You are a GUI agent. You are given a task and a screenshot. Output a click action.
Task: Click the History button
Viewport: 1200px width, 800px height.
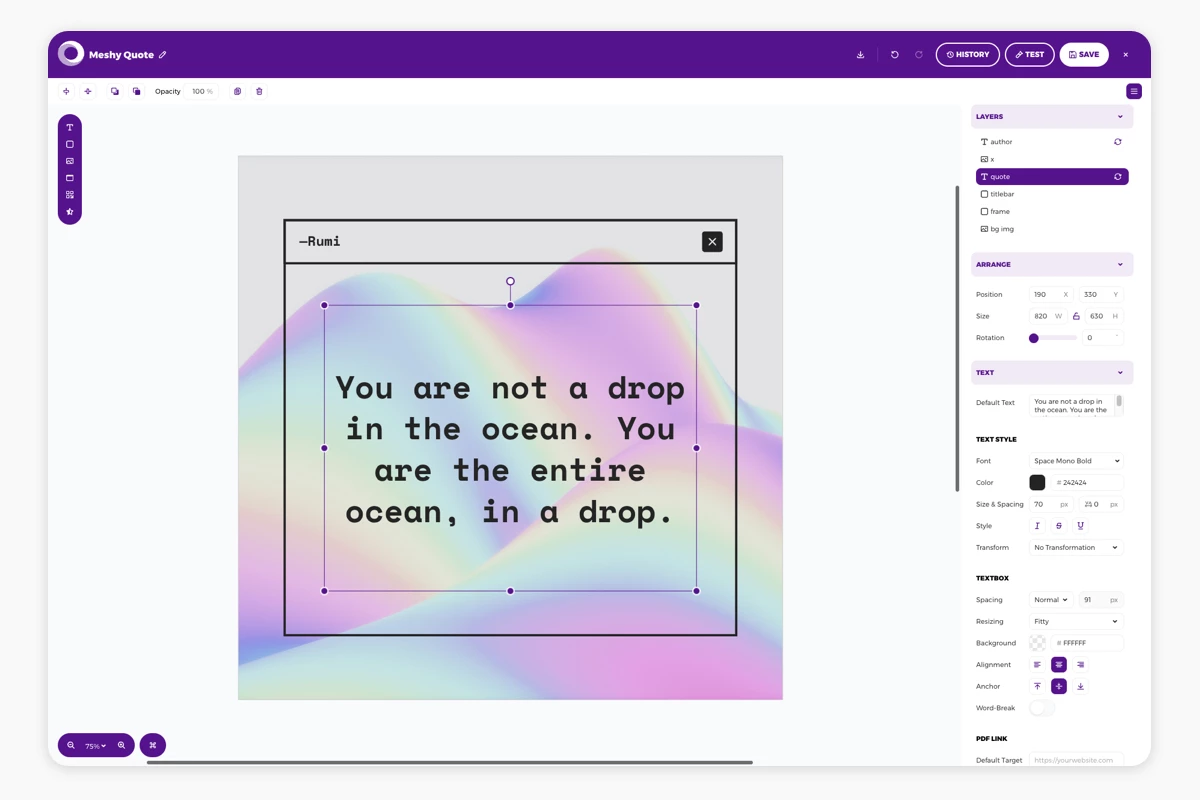[967, 55]
